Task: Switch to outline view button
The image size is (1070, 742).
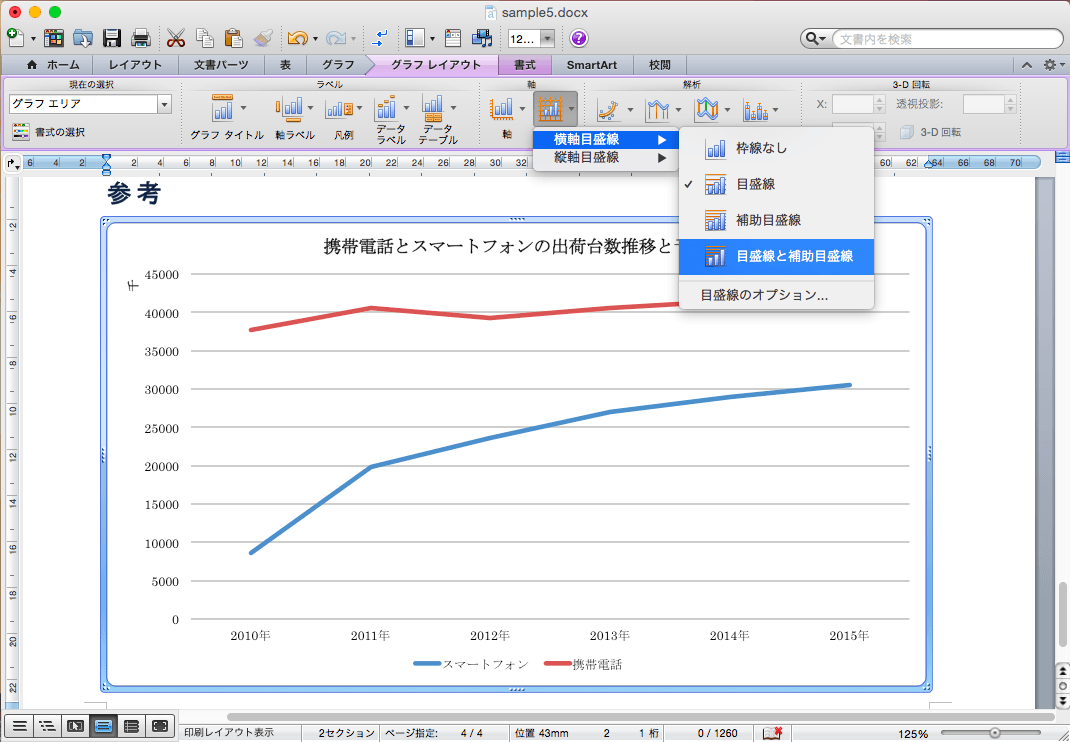Action: click(47, 726)
